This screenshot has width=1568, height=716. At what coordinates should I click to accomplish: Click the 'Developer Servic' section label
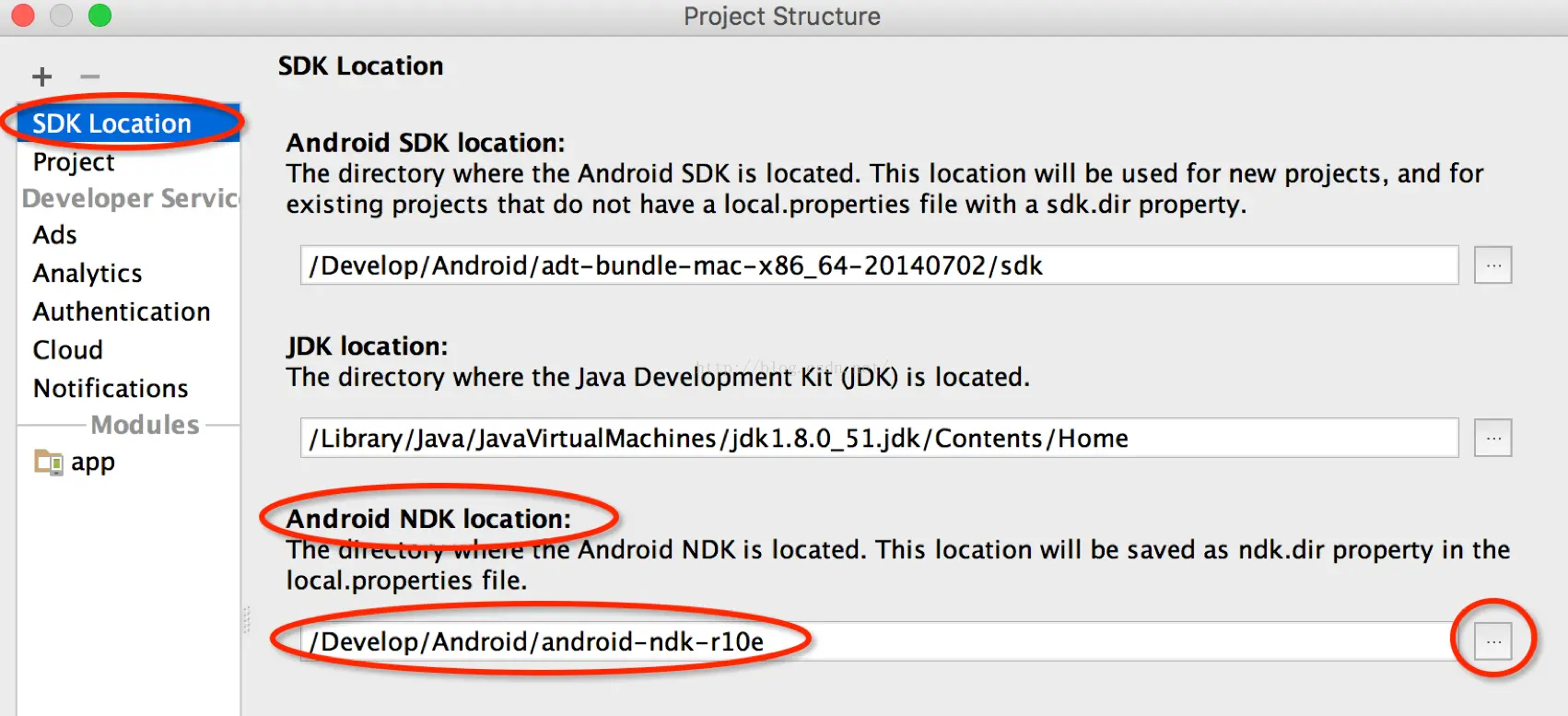click(130, 198)
